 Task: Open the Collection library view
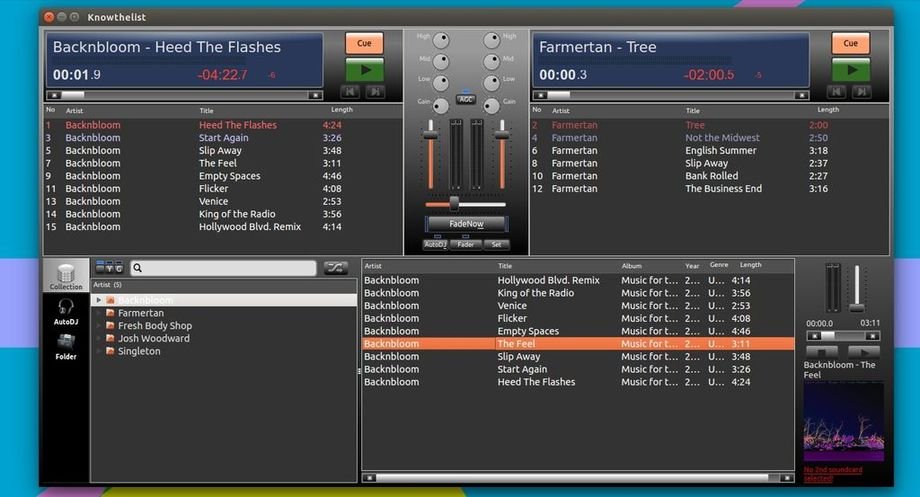point(66,276)
